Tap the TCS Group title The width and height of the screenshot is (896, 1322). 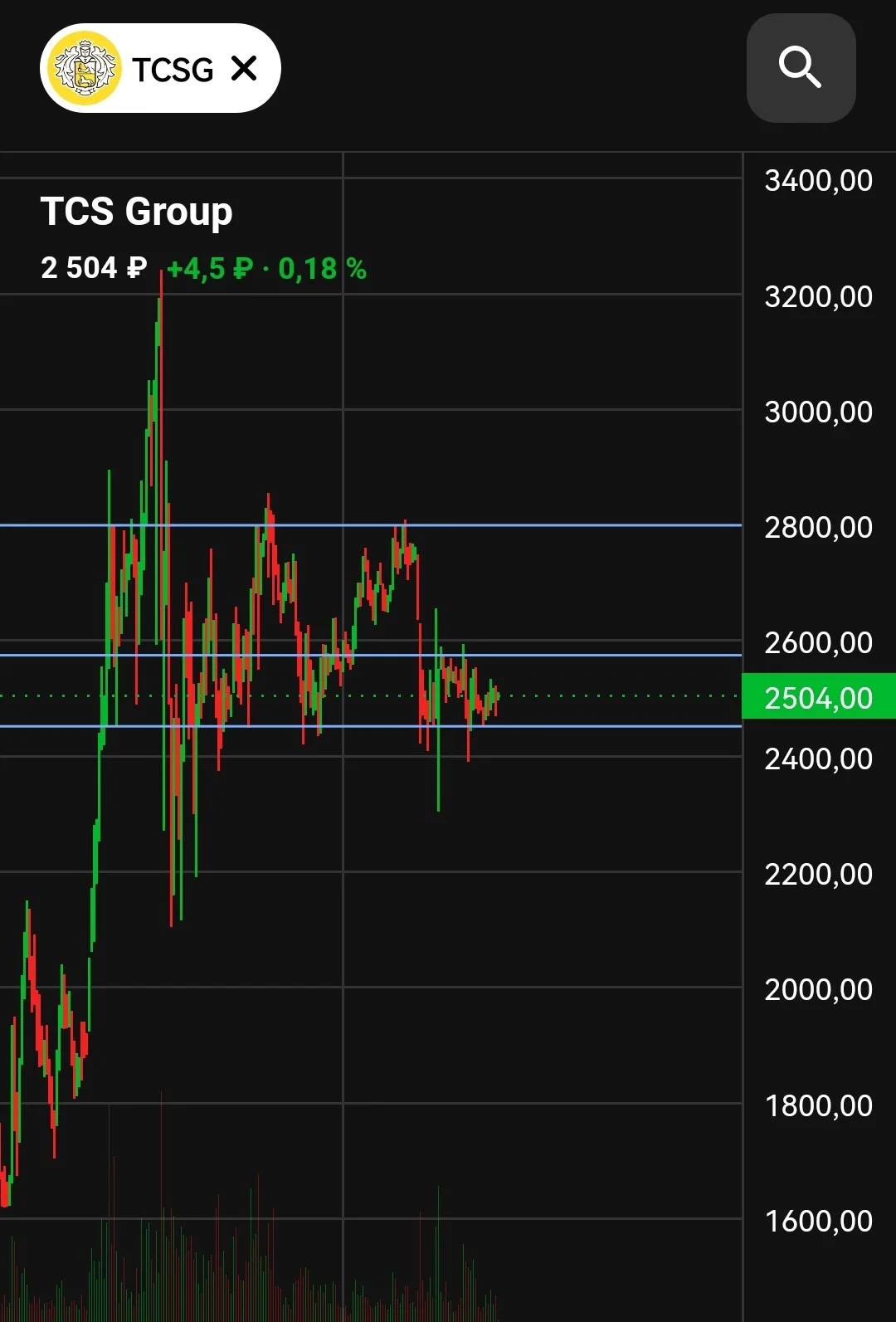[x=136, y=212]
